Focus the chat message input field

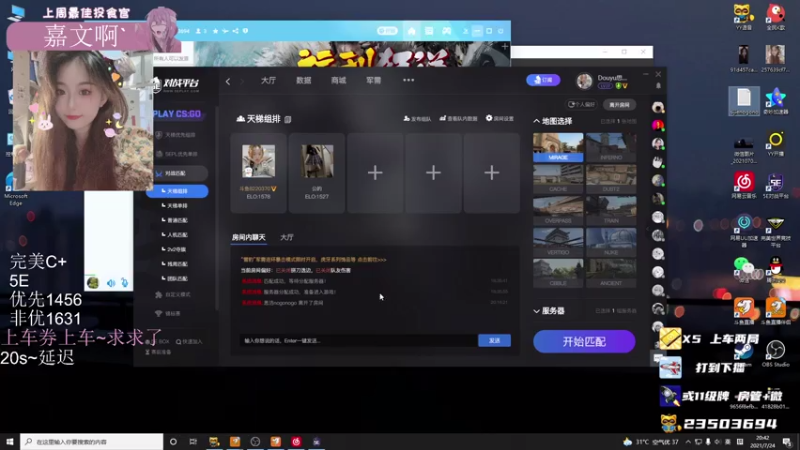tap(358, 340)
